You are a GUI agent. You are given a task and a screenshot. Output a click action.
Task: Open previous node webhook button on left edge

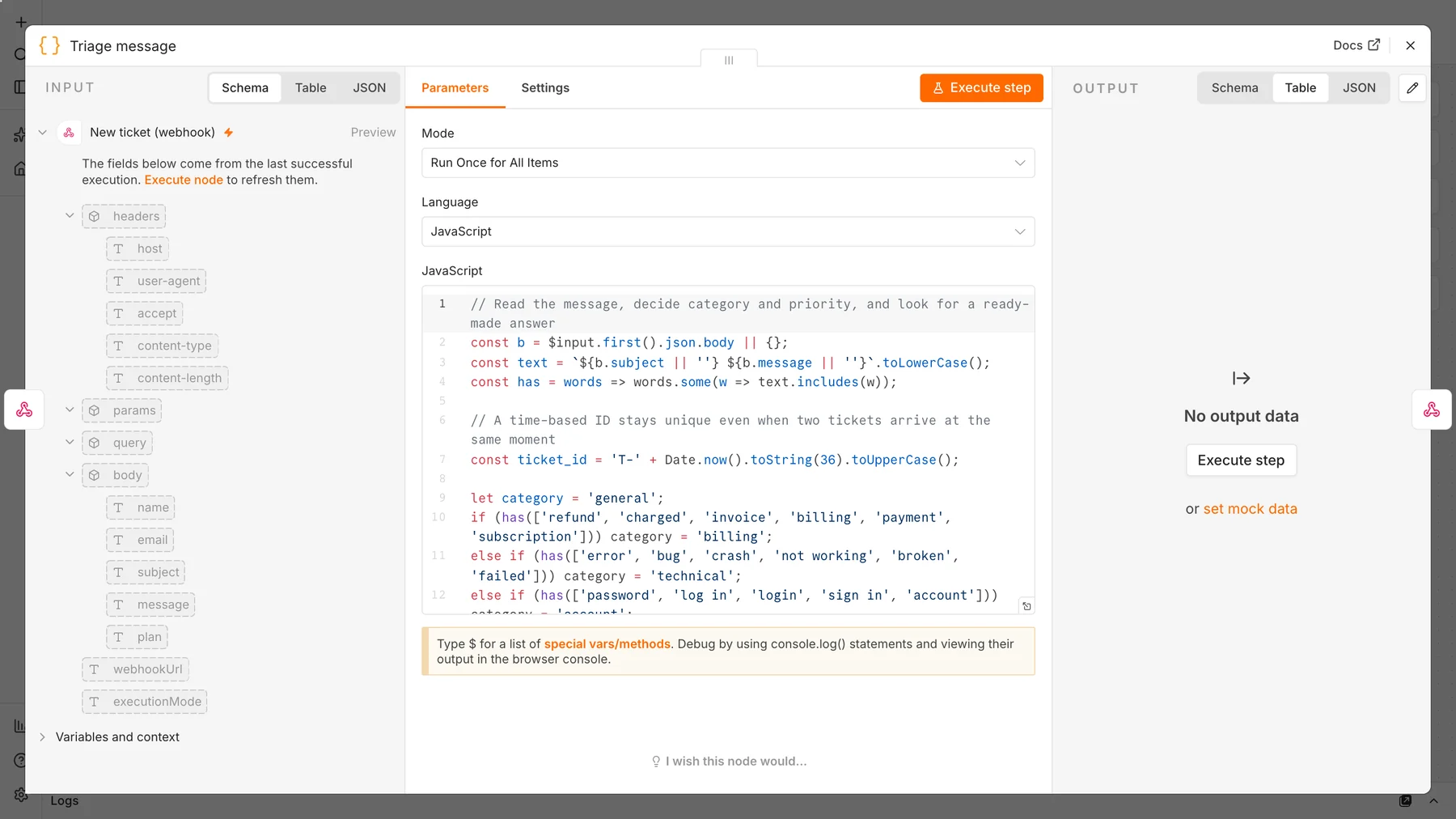(24, 409)
